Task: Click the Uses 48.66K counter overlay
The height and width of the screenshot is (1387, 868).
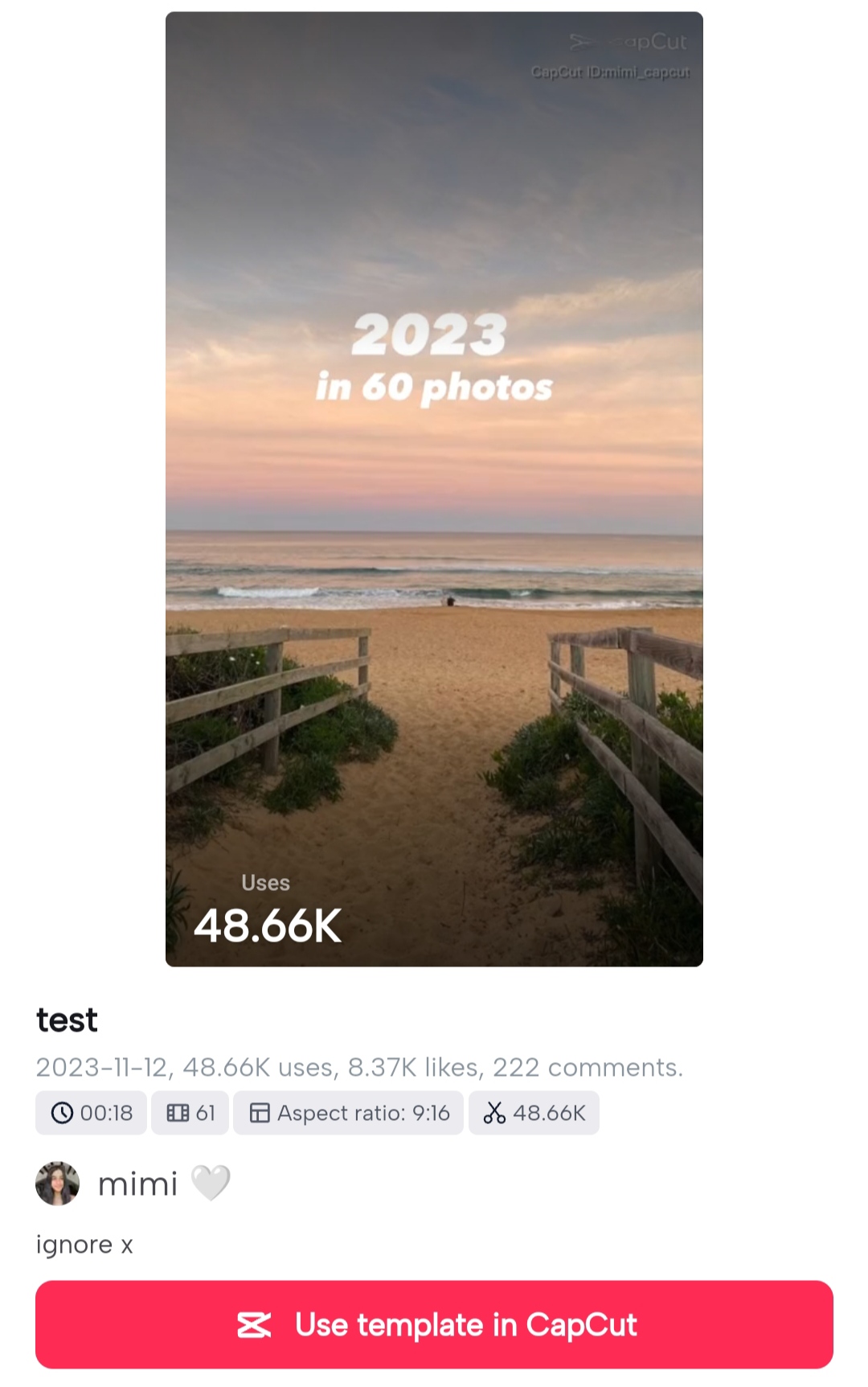Action: [268, 909]
